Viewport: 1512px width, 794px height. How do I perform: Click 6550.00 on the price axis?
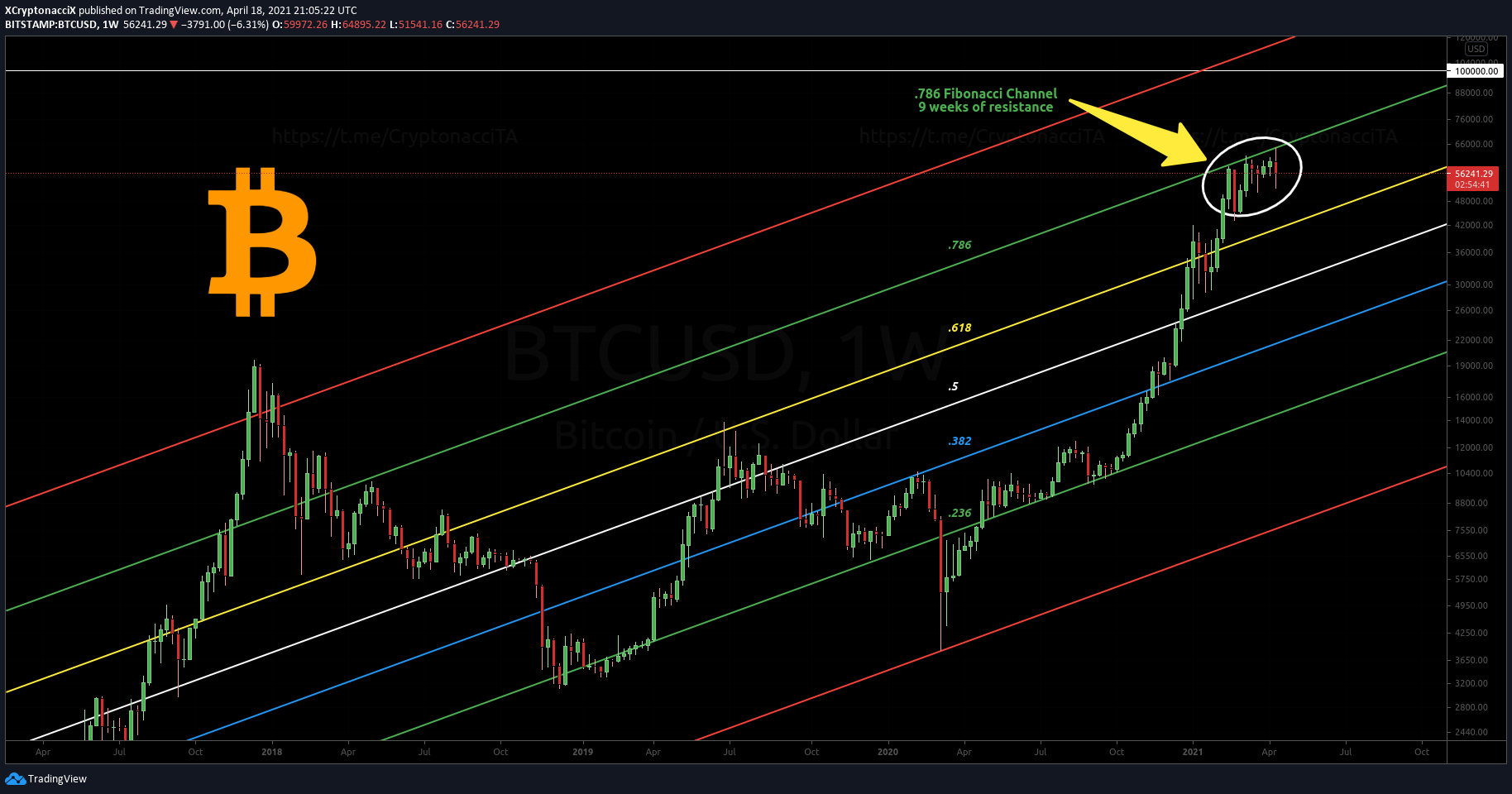pyautogui.click(x=1471, y=556)
